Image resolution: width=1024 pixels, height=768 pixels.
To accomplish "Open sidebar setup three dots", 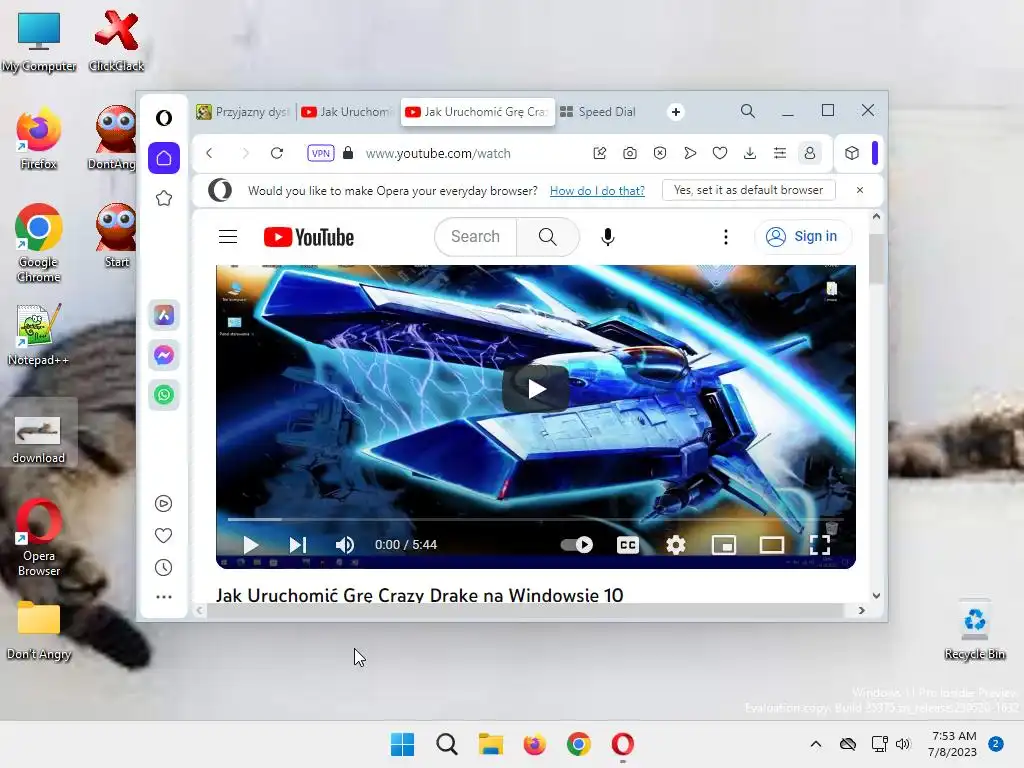I will pyautogui.click(x=164, y=597).
